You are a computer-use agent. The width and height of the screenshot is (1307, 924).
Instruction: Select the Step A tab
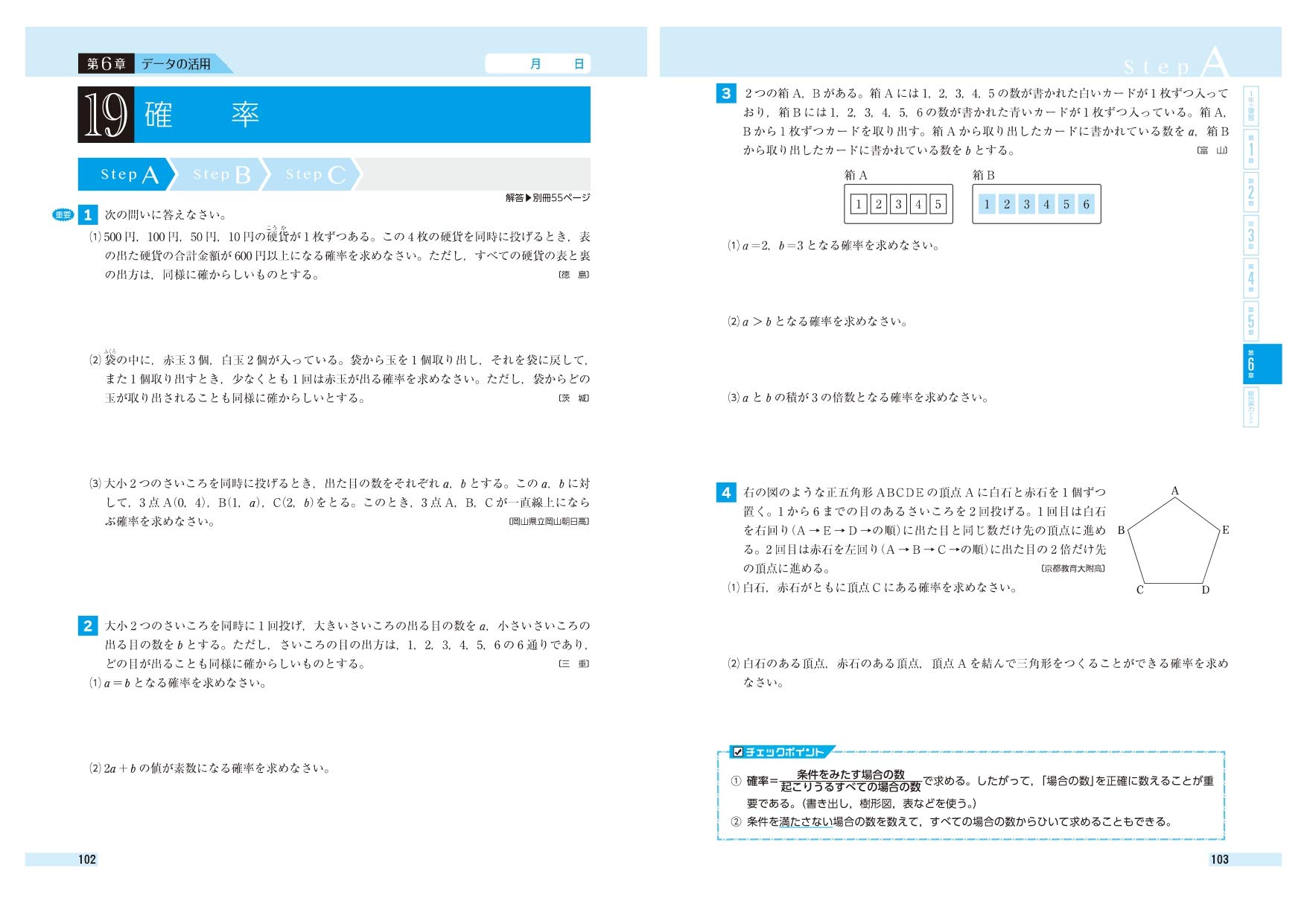[x=124, y=175]
